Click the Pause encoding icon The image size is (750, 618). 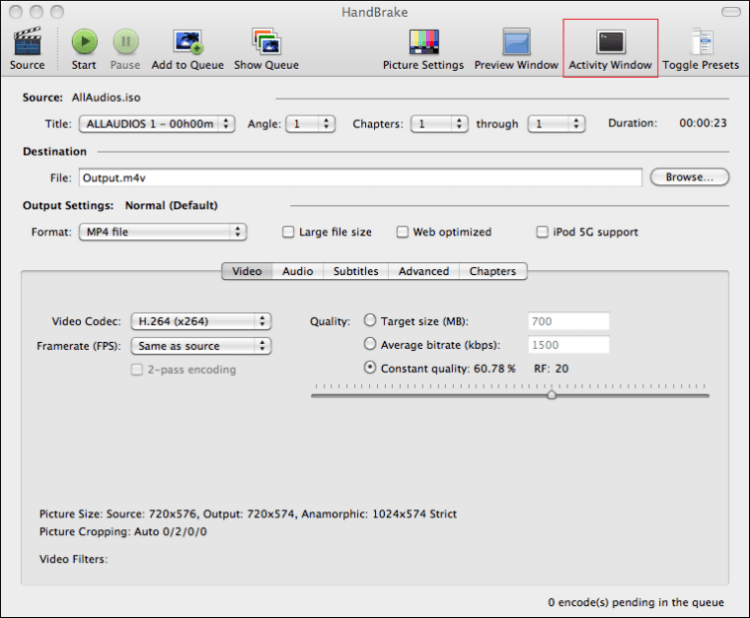(125, 42)
